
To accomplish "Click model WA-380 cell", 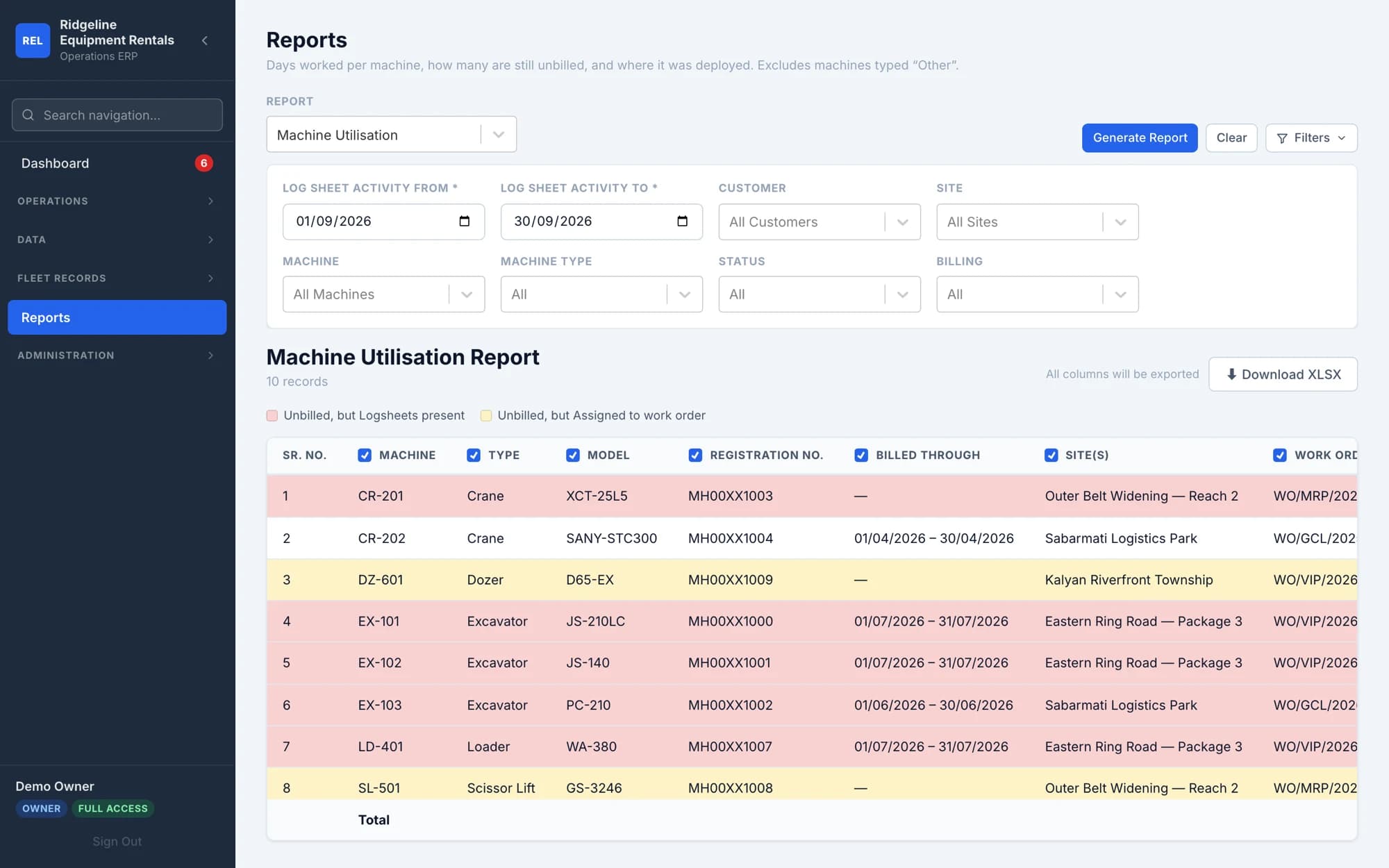I will pos(591,746).
